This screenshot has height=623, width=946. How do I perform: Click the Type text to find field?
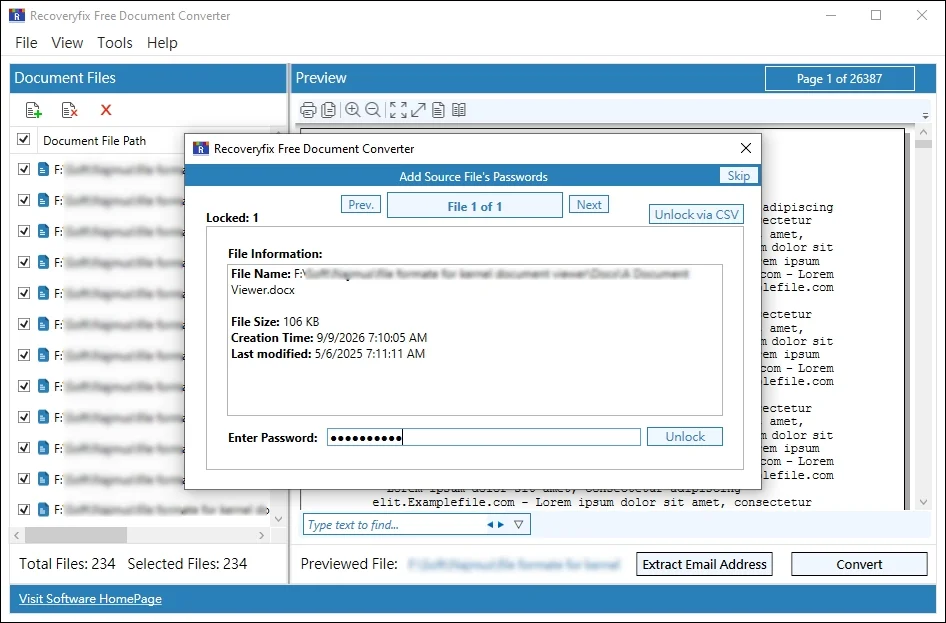click(x=393, y=525)
